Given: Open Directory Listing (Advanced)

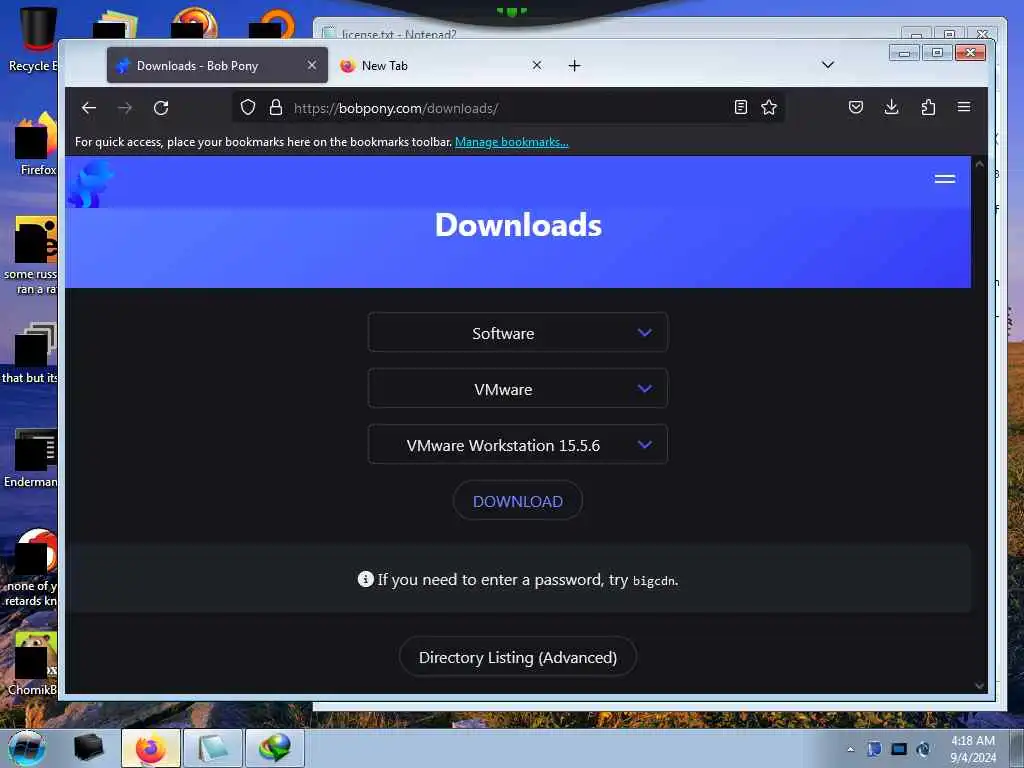Looking at the screenshot, I should click(518, 657).
